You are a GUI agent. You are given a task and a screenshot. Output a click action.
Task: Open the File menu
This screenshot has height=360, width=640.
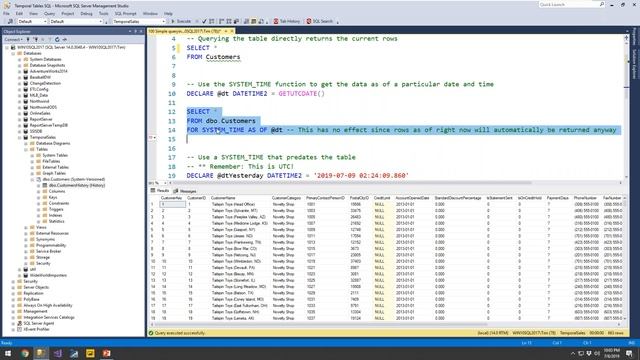pyautogui.click(x=7, y=13)
